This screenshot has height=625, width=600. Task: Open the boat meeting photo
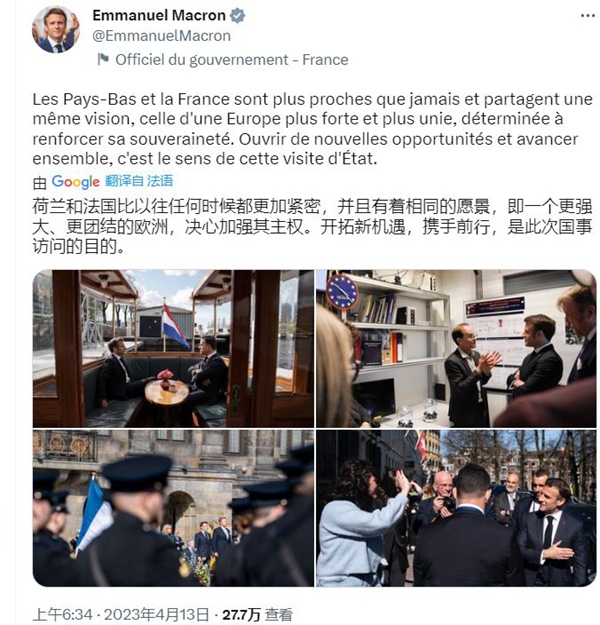click(x=173, y=348)
